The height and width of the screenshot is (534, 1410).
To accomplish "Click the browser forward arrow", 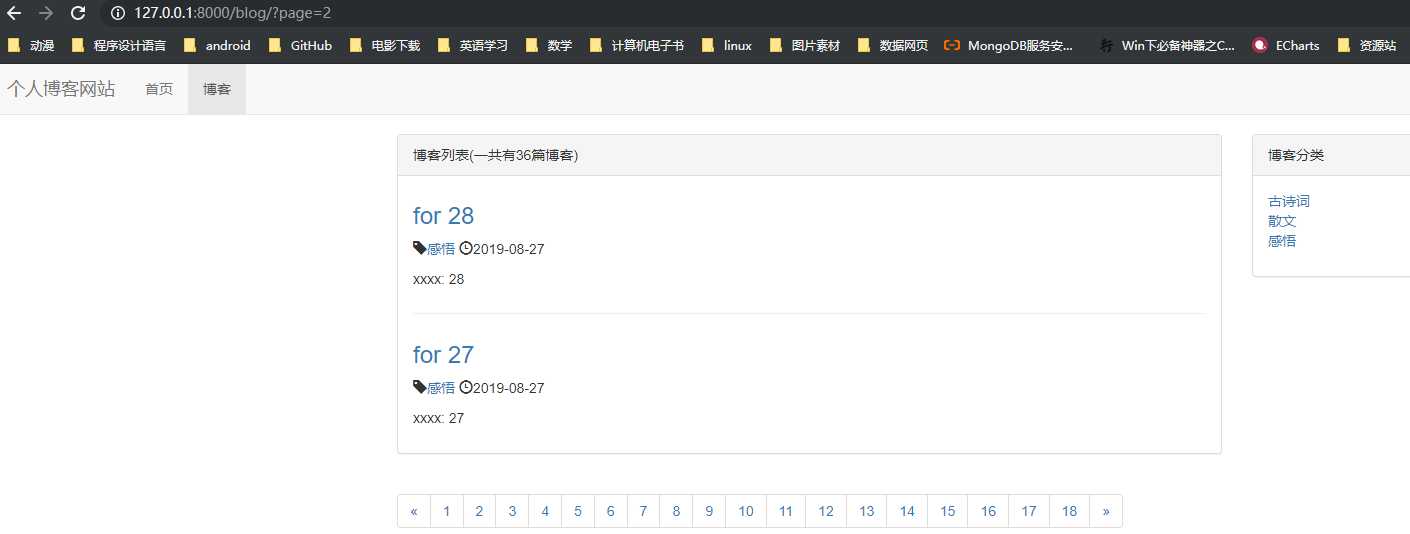I will point(46,13).
